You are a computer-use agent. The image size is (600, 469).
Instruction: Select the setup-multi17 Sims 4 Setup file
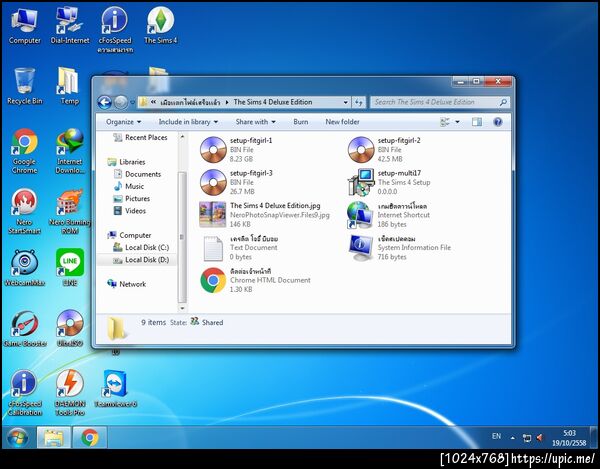[x=390, y=182]
